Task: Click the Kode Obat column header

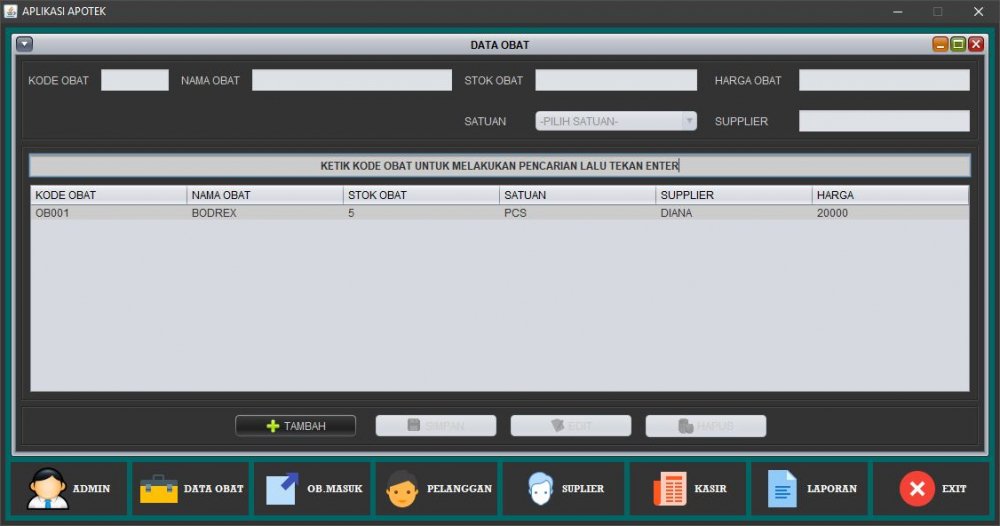Action: click(108, 195)
